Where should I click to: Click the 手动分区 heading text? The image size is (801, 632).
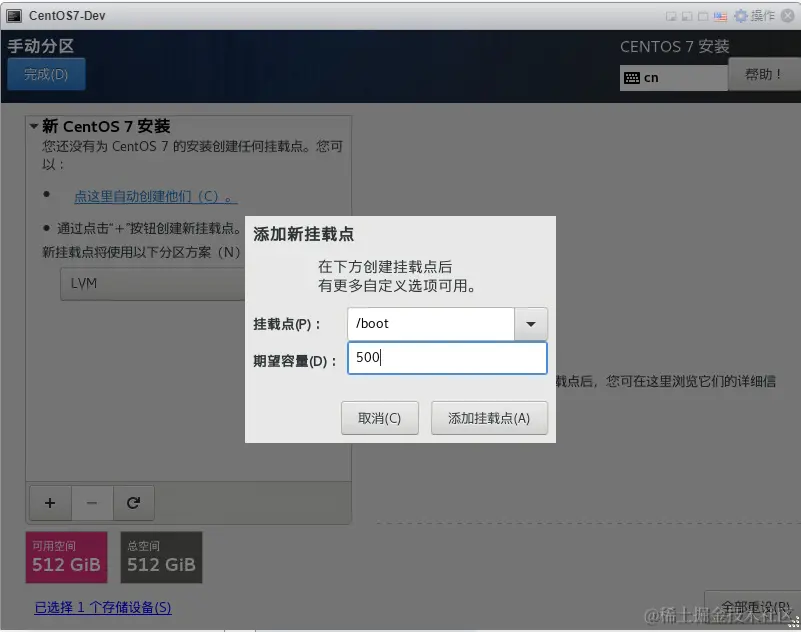coord(41,46)
